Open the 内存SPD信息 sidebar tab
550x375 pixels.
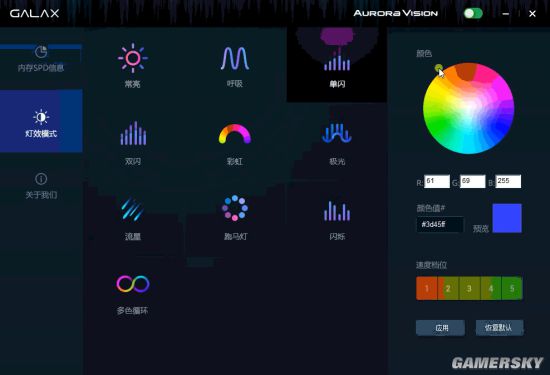coord(41,58)
